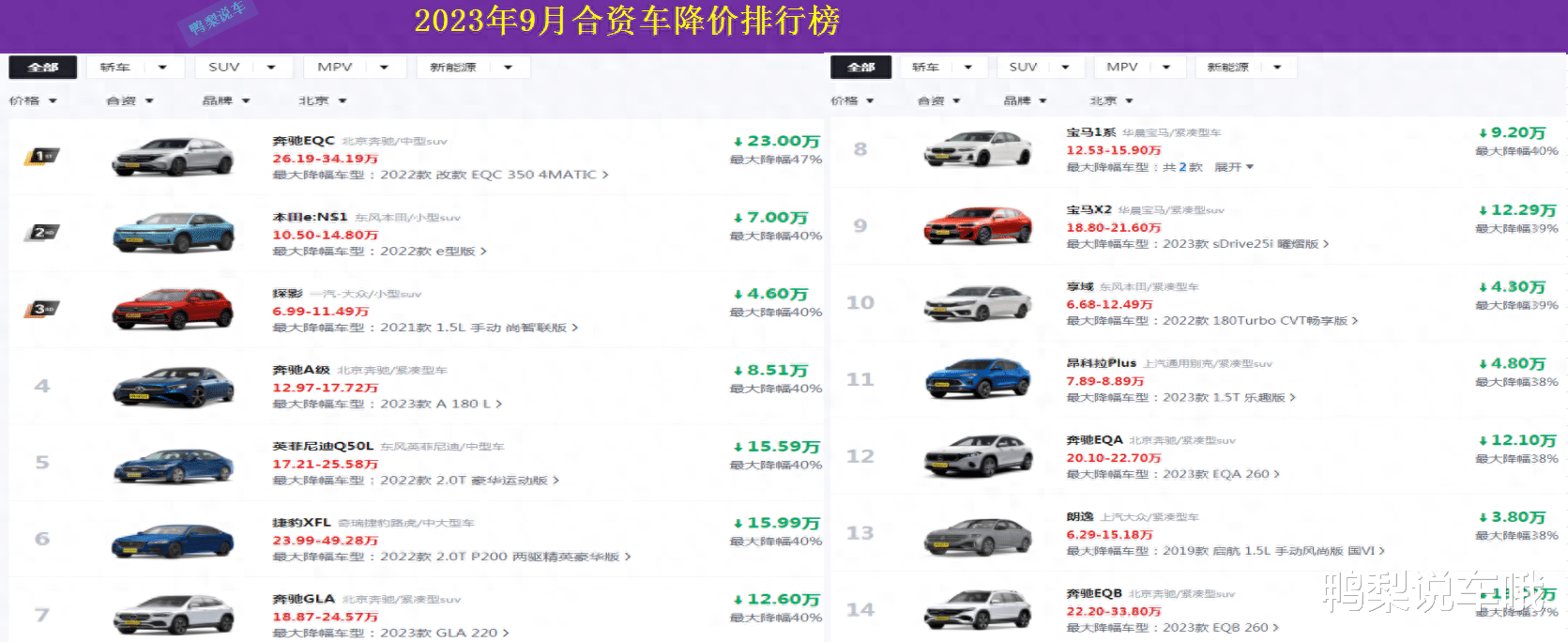Viewport: 1568px width, 642px height.
Task: Click the 昂科拉Plus model name
Action: tap(1101, 362)
